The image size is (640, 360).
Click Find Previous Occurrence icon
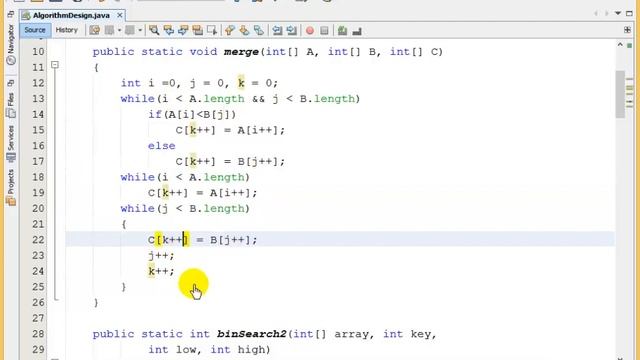click(169, 30)
